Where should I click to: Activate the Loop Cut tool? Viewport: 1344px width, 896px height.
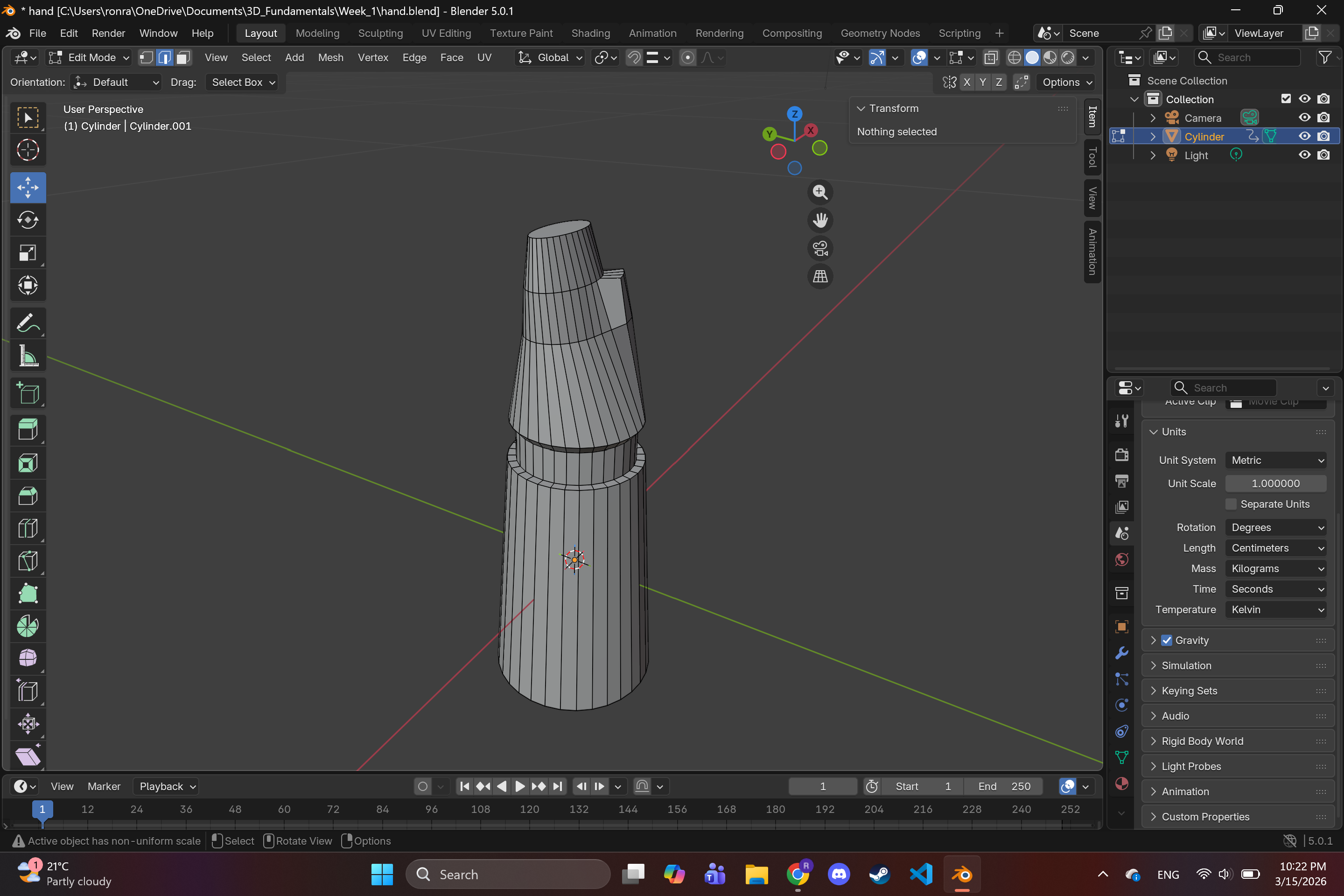click(28, 528)
